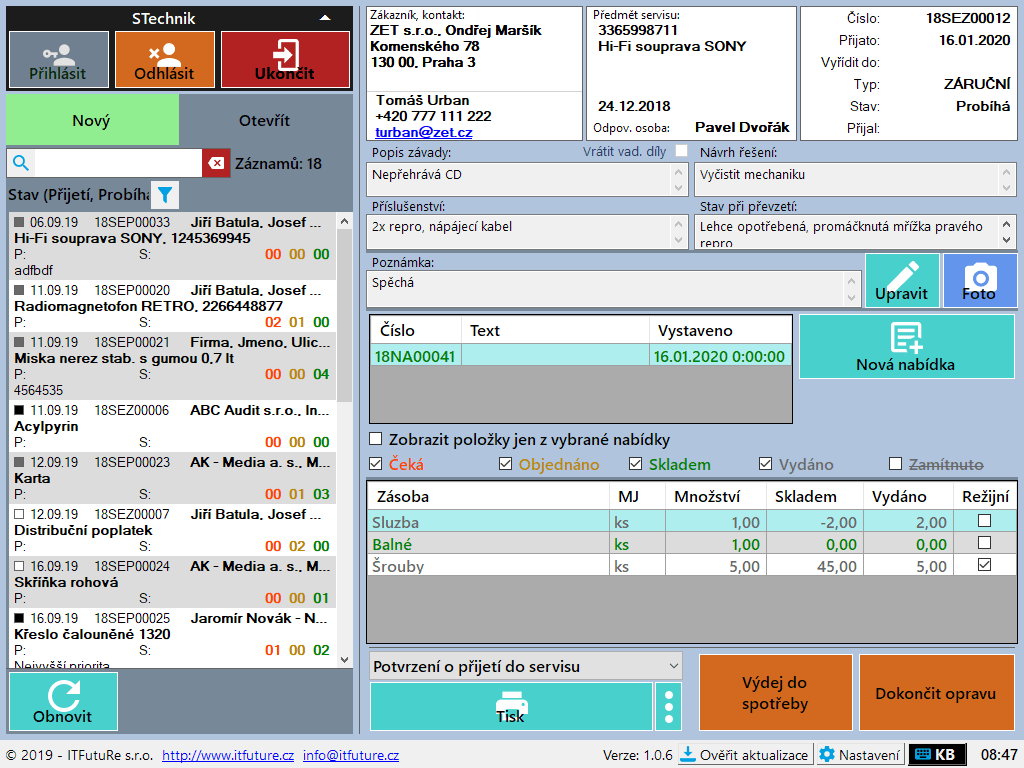Select the Balné item row
Screen dimensions: 1024x768
[692, 544]
